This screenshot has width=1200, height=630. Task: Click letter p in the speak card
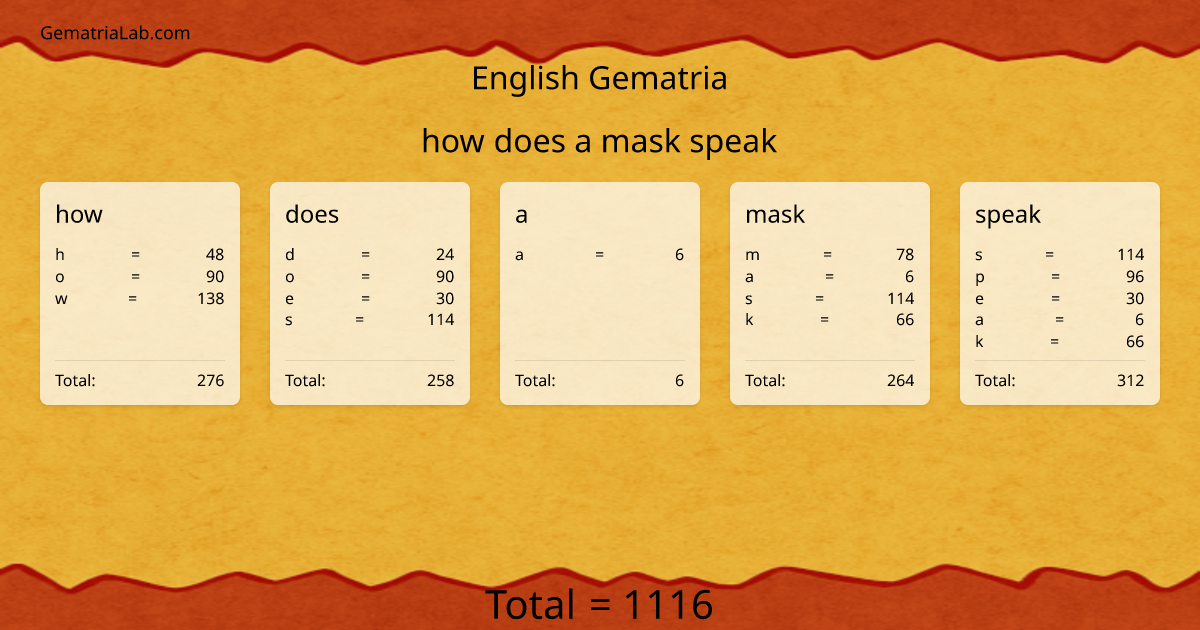tap(979, 277)
